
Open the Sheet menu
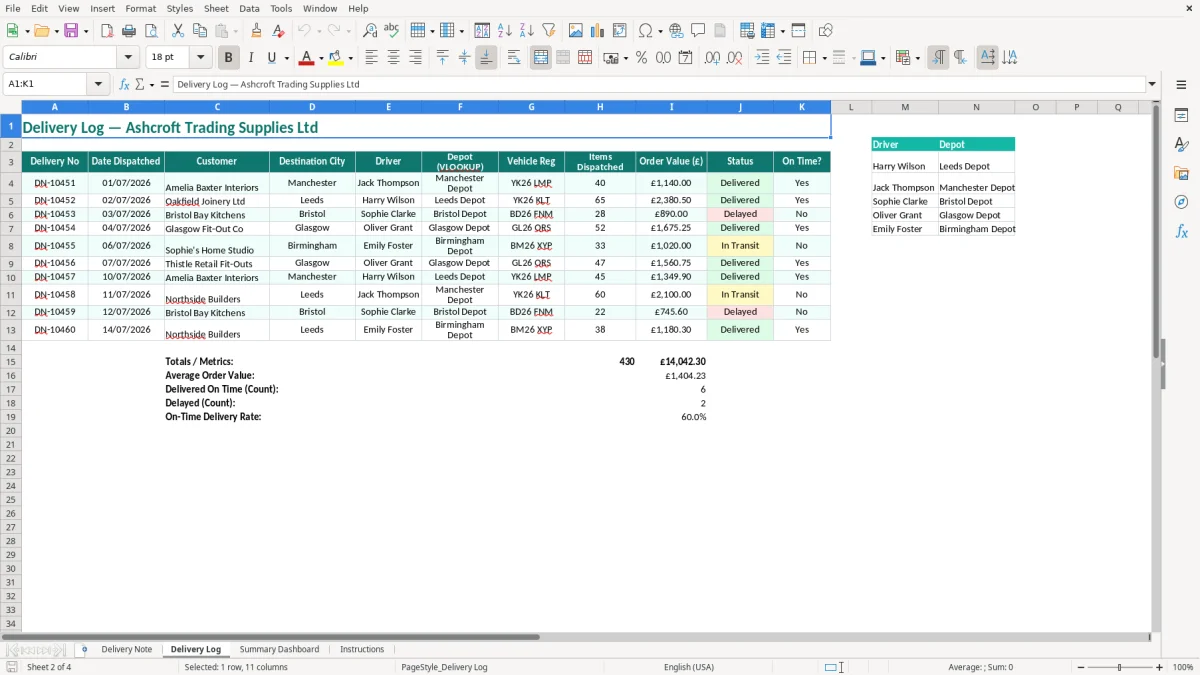pos(216,8)
